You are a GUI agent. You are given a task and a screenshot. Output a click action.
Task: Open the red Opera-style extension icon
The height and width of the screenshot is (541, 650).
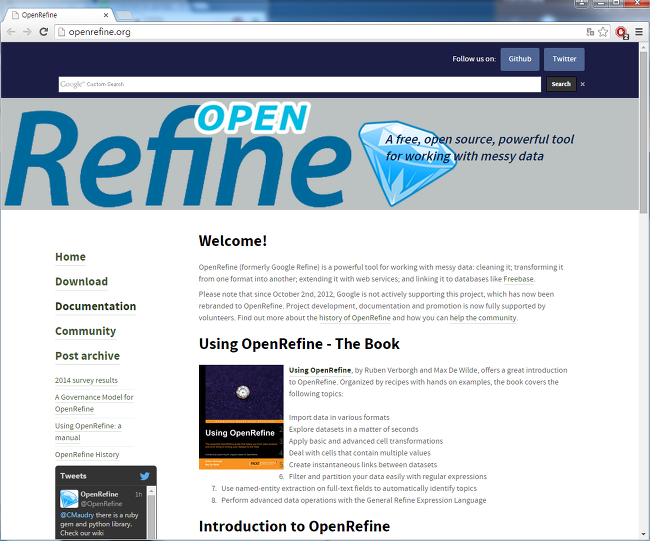point(622,32)
